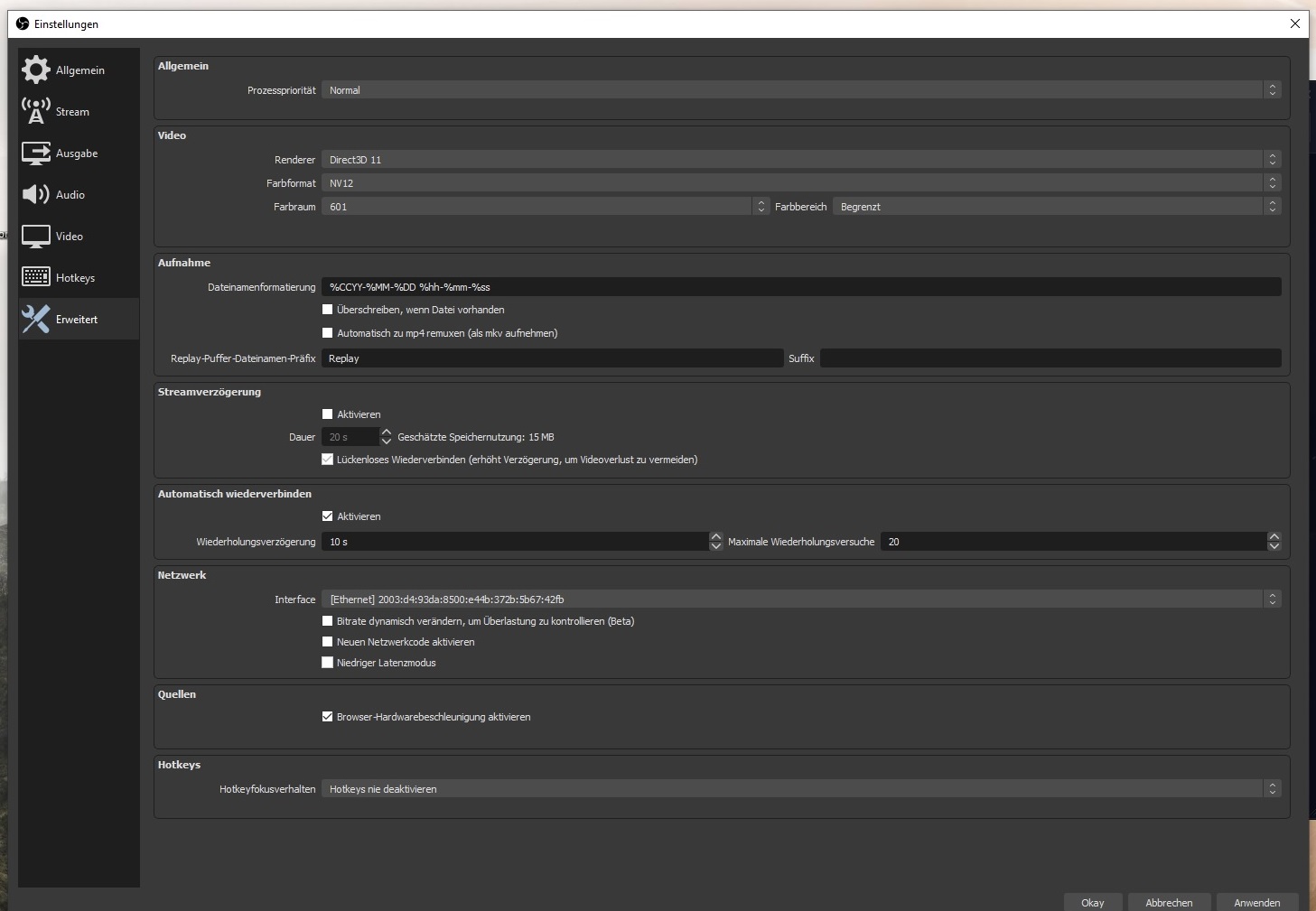Click the Allgemein gear icon
Viewport: 1316px width, 911px height.
coord(36,70)
